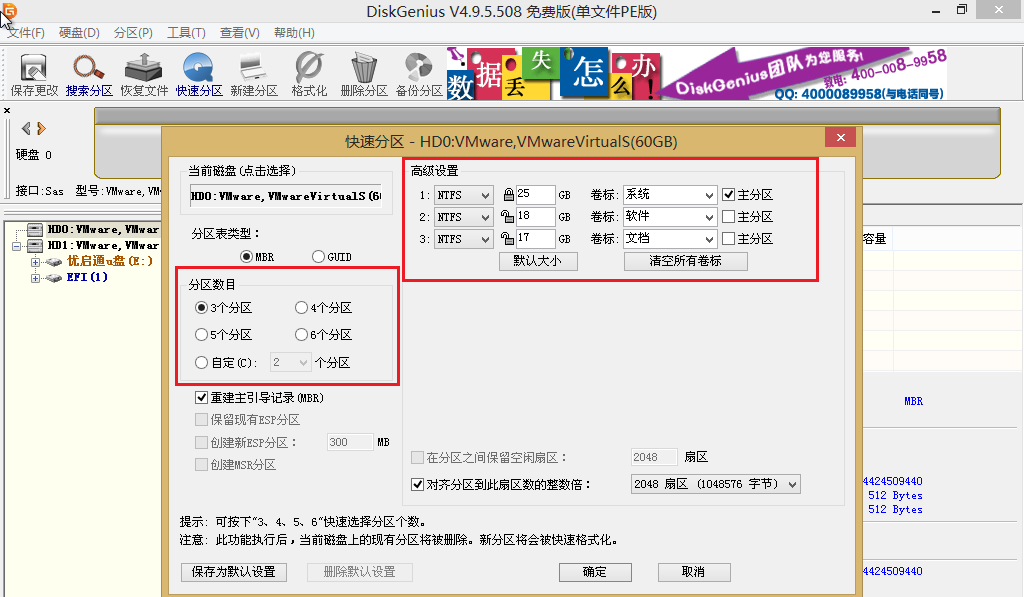
Task: Choose 4个分区 partition count
Action: (x=301, y=308)
